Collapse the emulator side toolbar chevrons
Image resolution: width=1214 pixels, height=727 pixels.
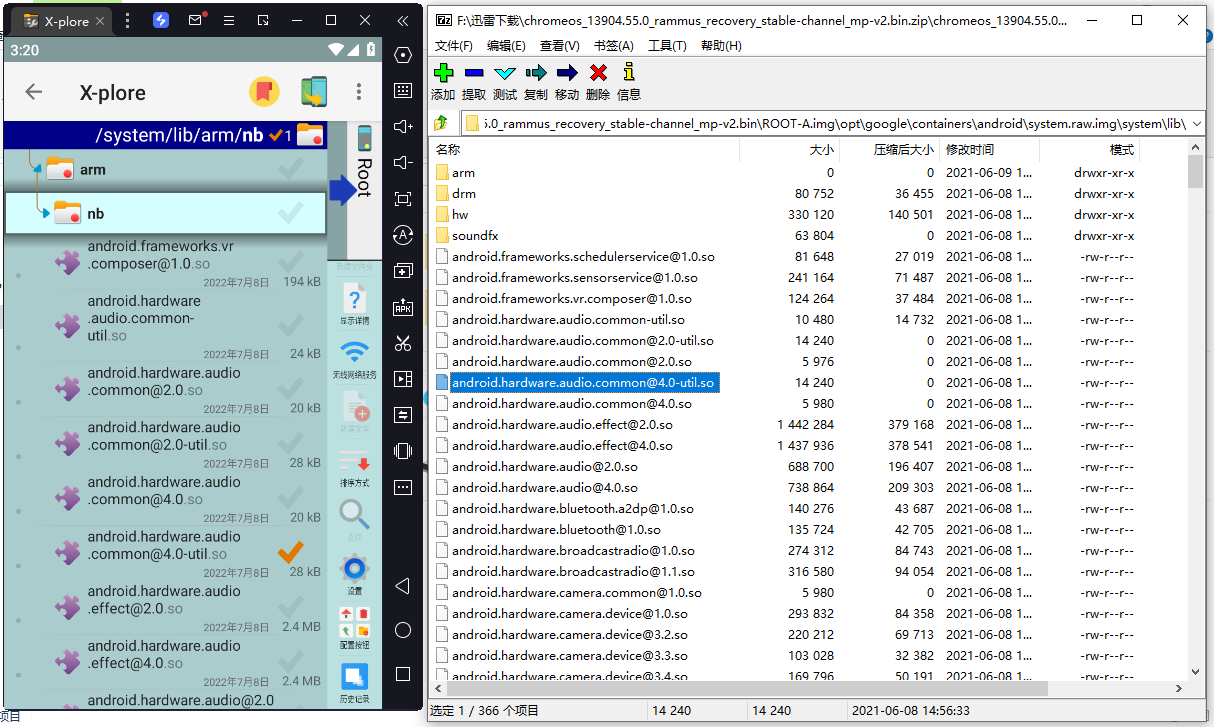(x=403, y=20)
